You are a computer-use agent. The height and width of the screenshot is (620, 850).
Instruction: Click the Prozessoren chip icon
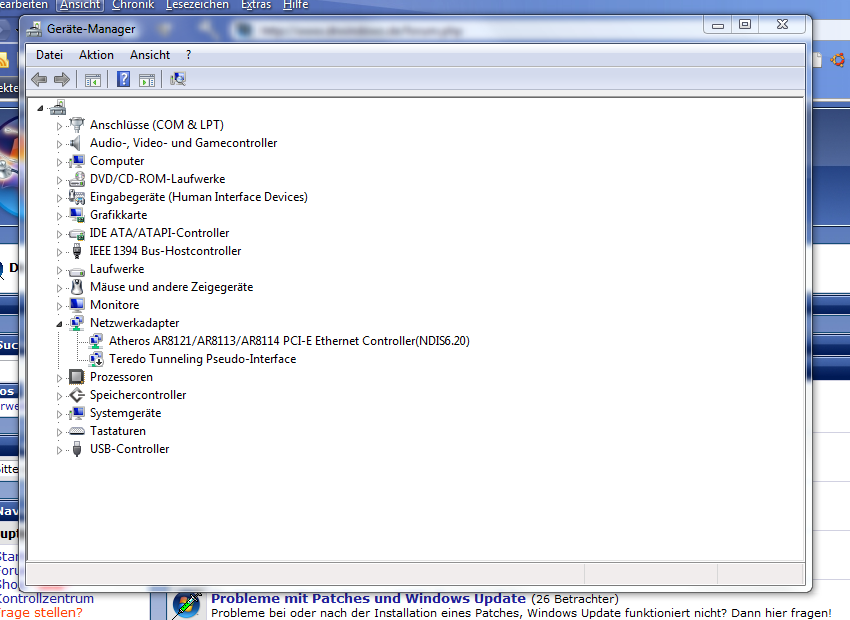[x=77, y=377]
